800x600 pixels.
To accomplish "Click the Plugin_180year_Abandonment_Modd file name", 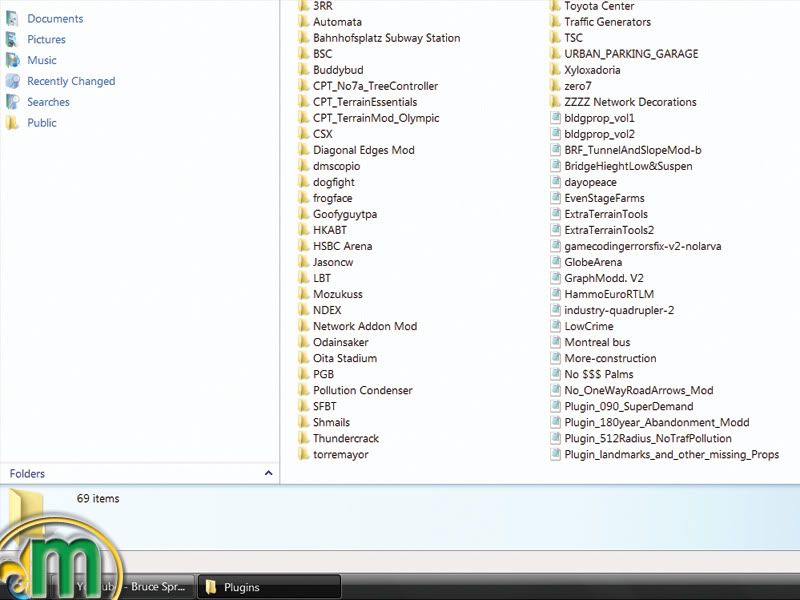I will click(x=657, y=422).
